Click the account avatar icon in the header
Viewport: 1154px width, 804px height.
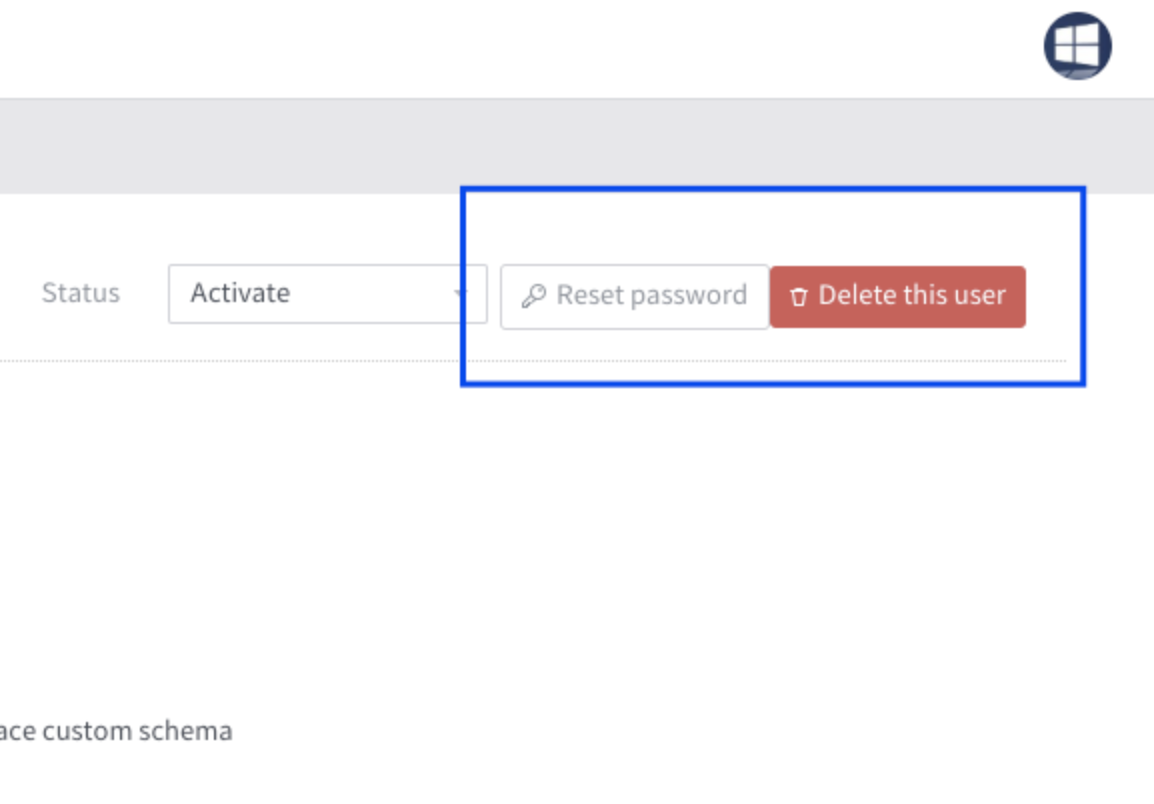click(1077, 44)
